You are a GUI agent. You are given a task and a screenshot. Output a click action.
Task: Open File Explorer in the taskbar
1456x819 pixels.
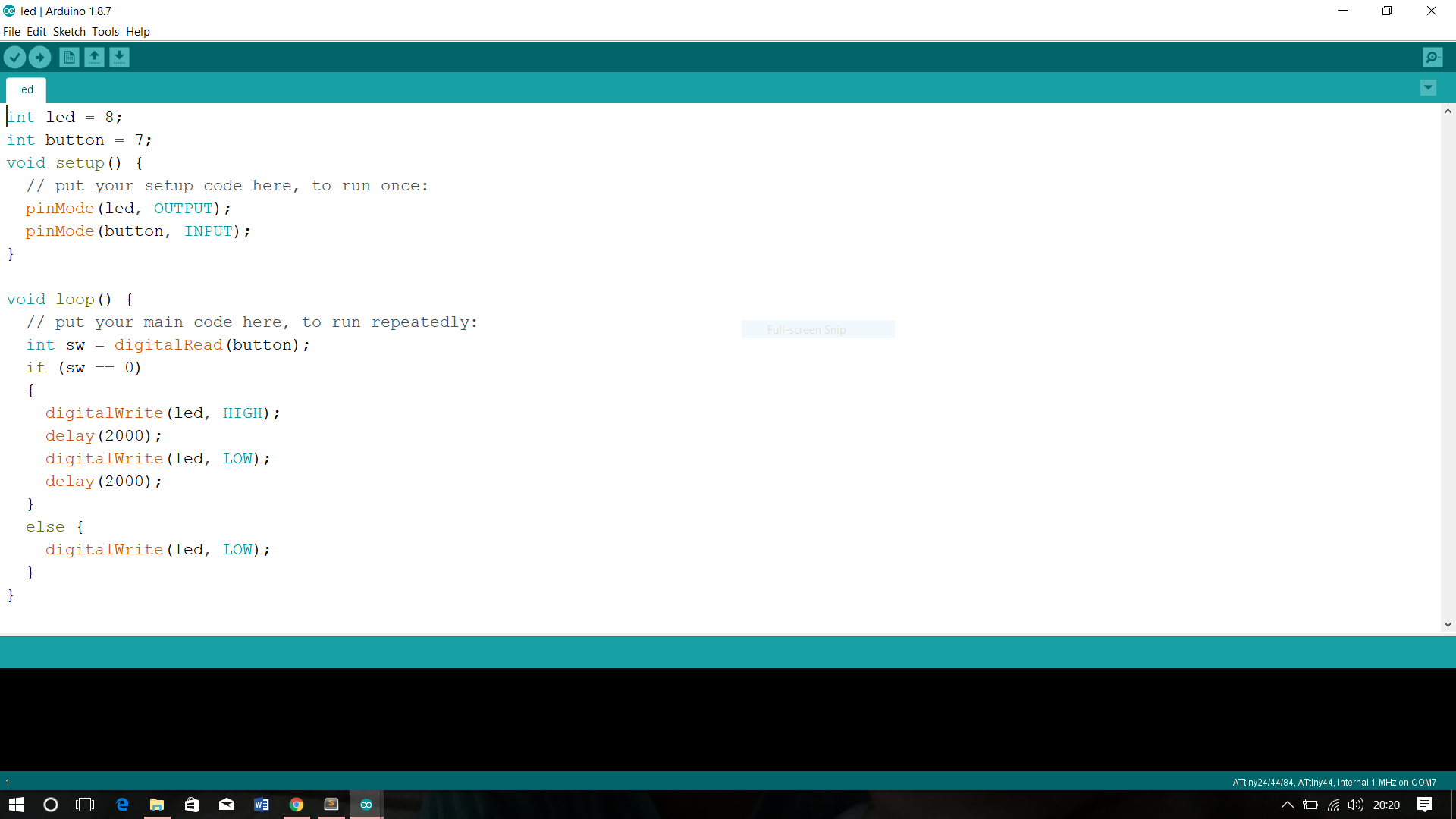[157, 805]
